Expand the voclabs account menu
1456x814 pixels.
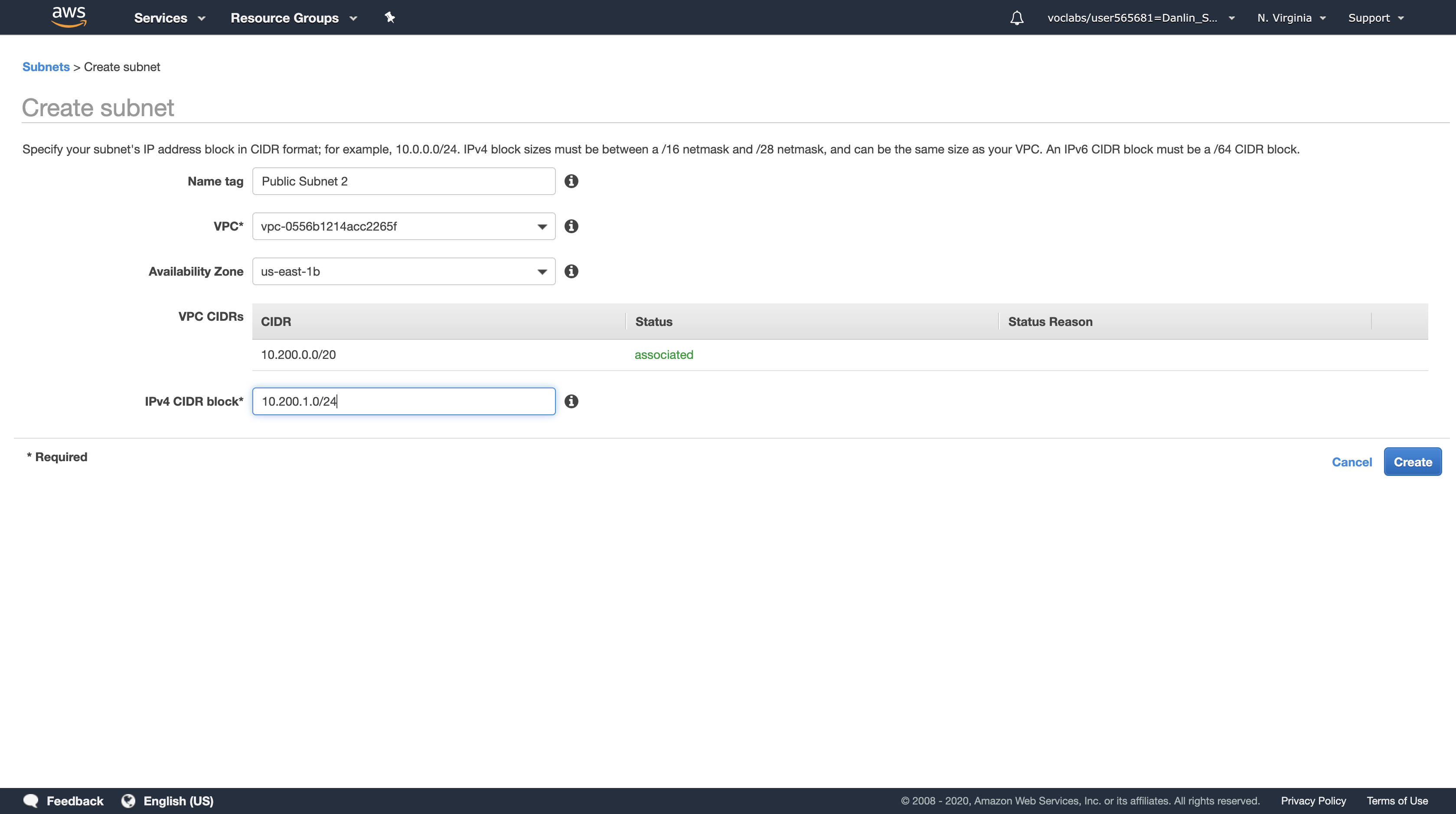pyautogui.click(x=1140, y=18)
